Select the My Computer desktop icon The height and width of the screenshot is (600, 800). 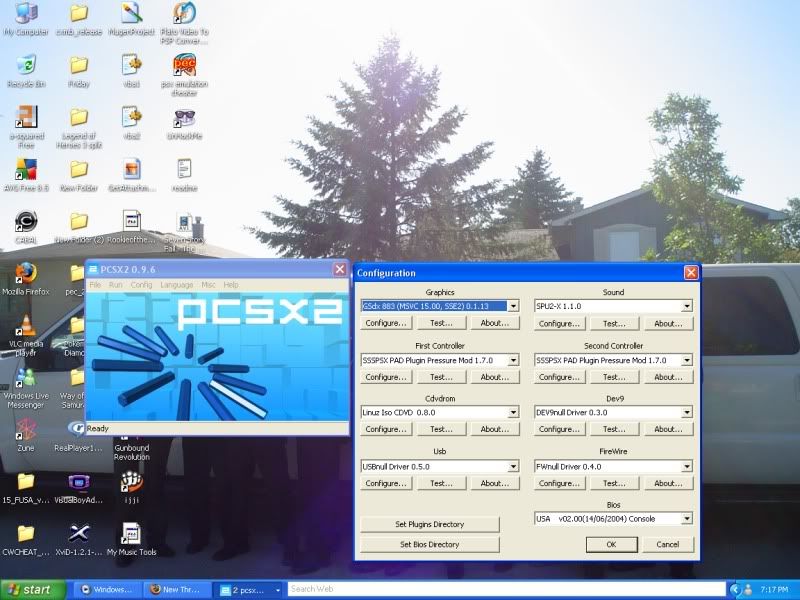tap(26, 19)
